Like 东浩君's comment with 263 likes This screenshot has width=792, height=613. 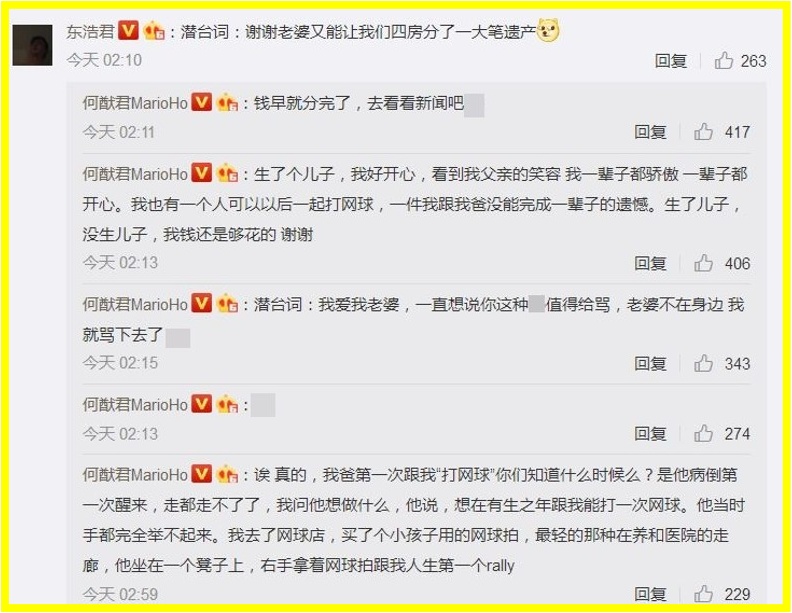(724, 61)
